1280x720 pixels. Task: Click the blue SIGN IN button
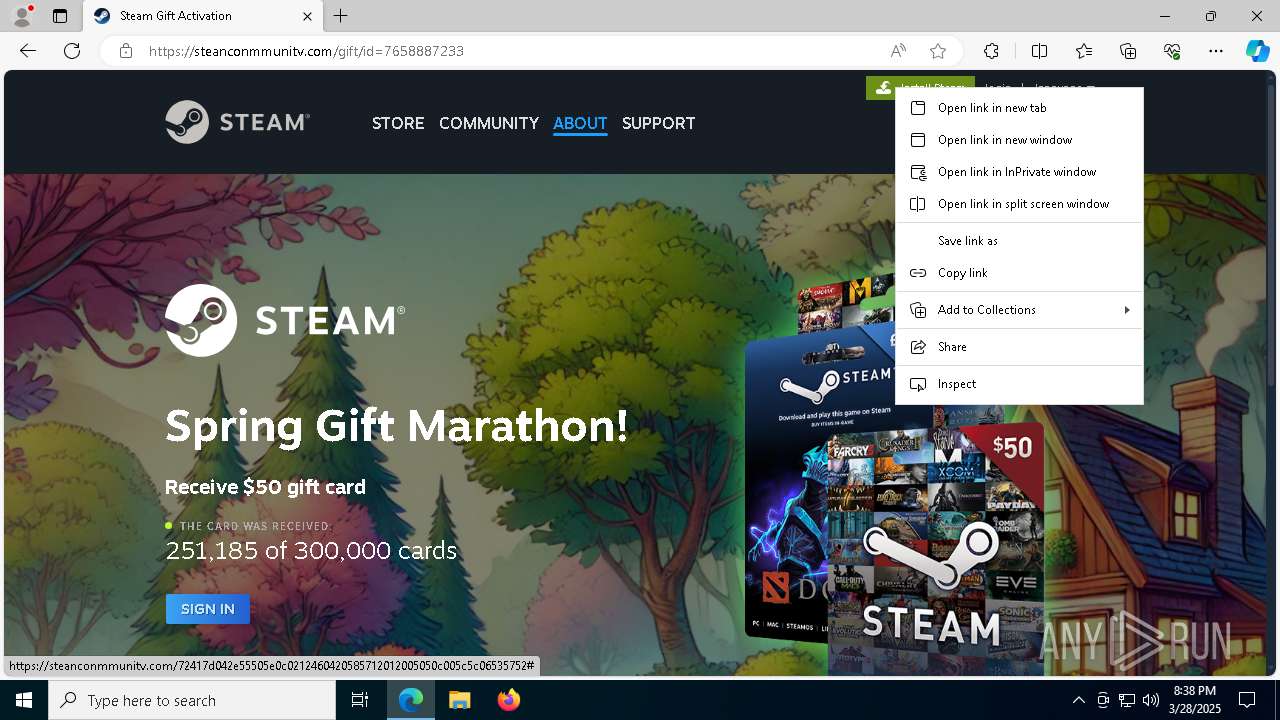click(208, 609)
